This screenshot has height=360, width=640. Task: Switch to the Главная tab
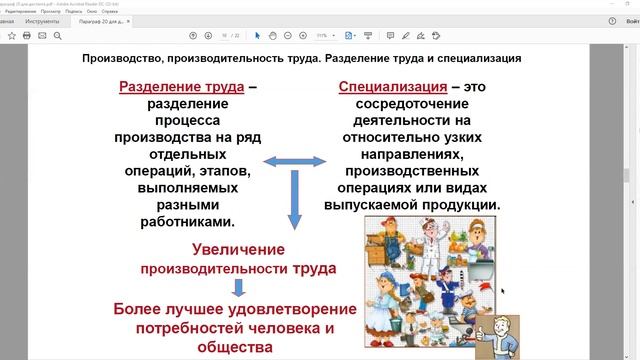(x=6, y=21)
